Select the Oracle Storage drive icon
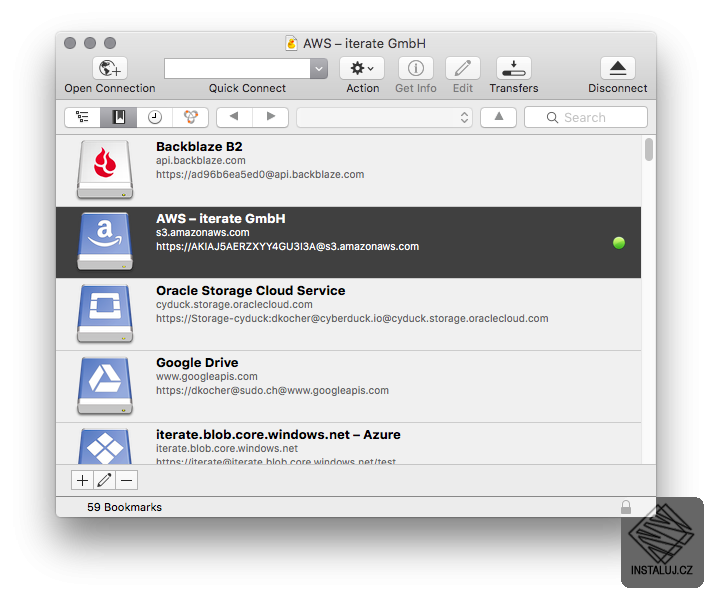The width and height of the screenshot is (712, 597). (x=105, y=313)
